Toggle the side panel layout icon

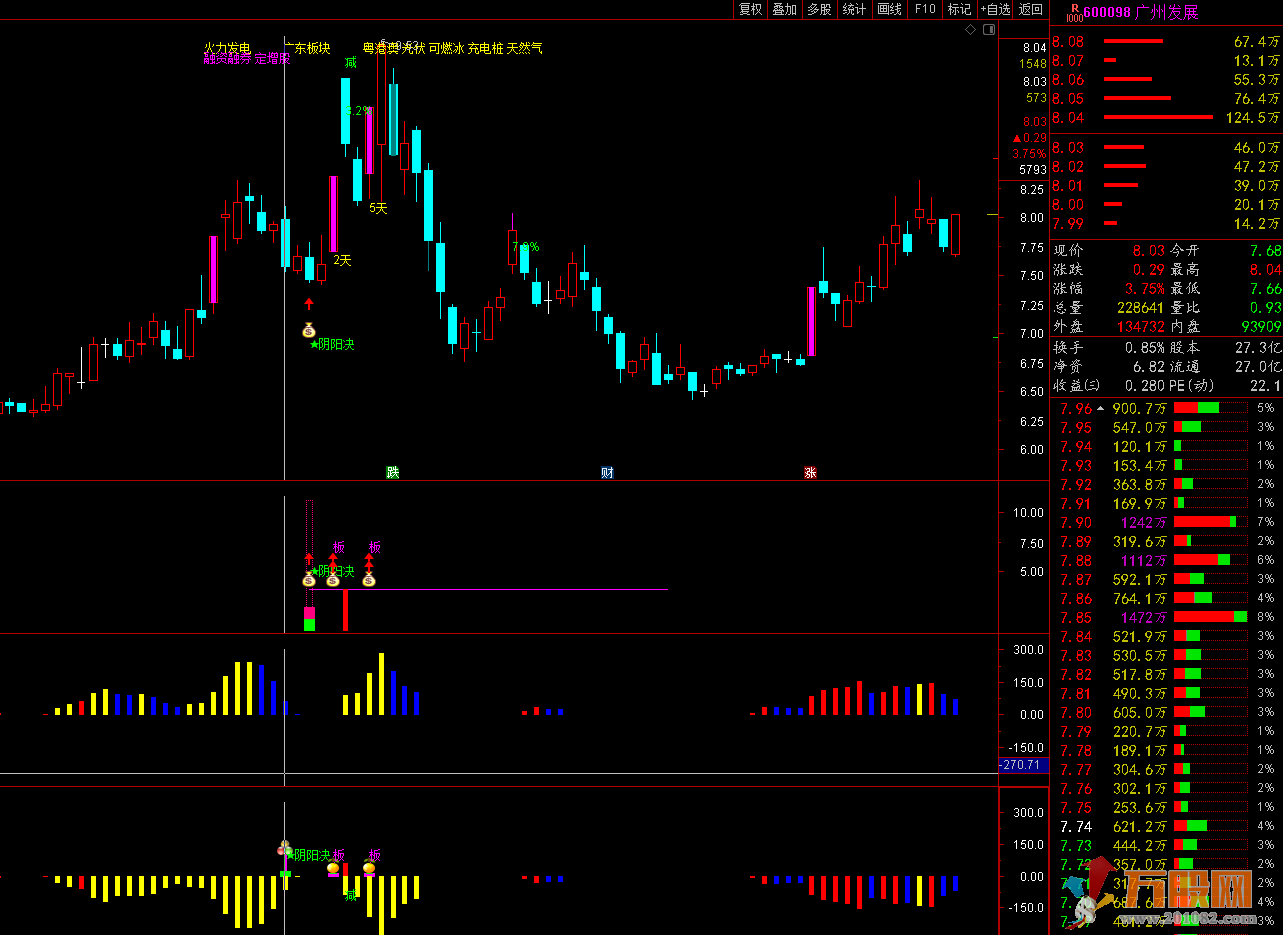point(989,30)
